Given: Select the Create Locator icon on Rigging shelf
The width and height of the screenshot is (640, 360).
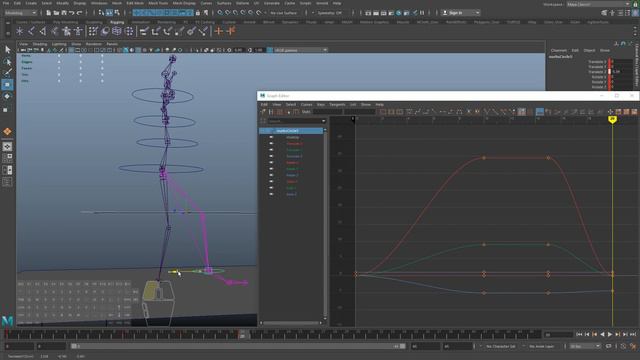Looking at the screenshot, I should pos(20,31).
